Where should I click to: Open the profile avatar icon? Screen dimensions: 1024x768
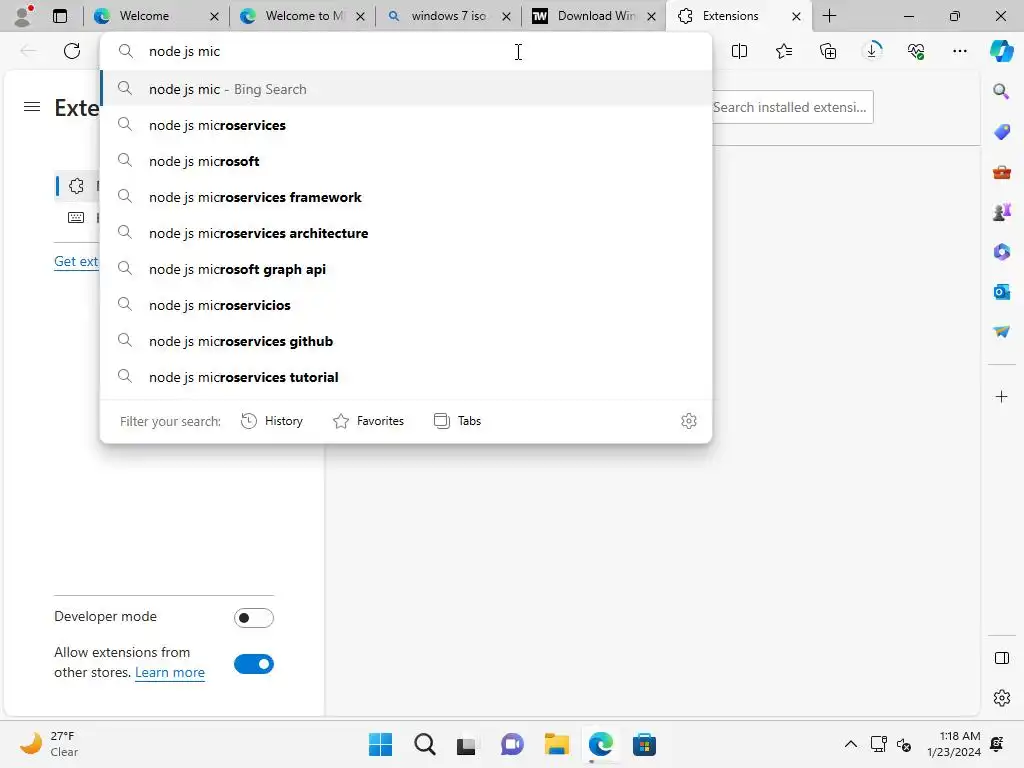[x=23, y=16]
